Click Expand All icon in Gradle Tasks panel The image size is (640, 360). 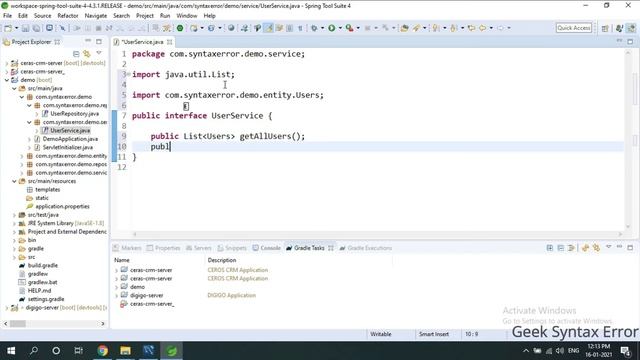click(x=550, y=248)
